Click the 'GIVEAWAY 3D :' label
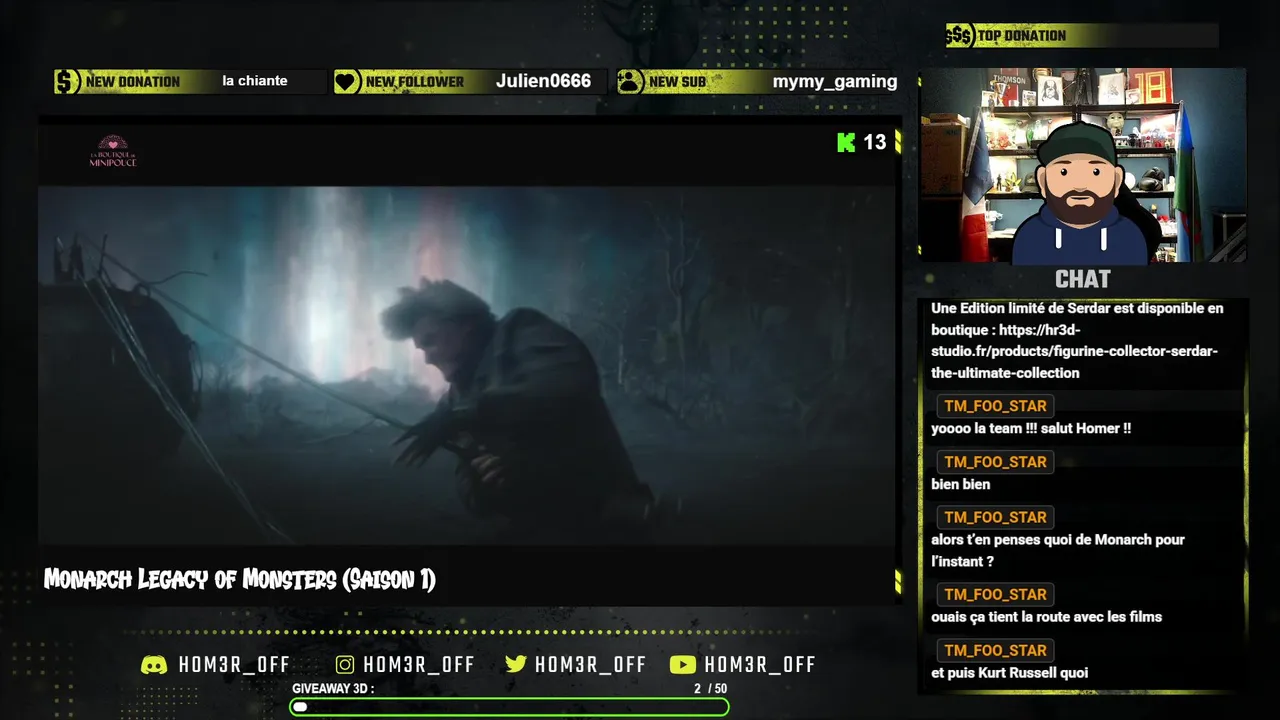This screenshot has height=720, width=1280. click(x=333, y=689)
